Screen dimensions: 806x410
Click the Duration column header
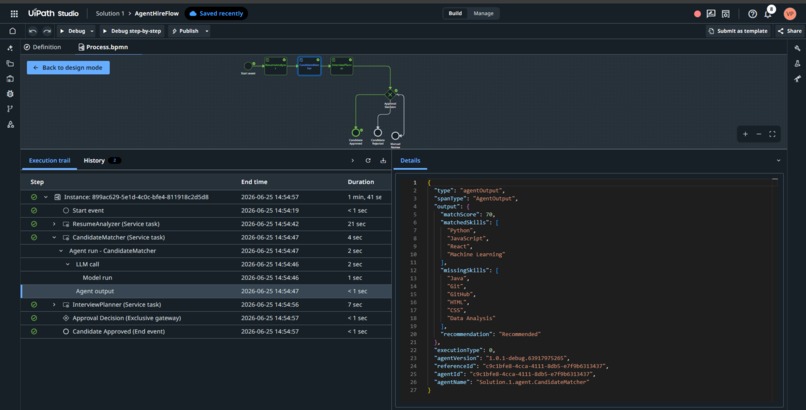[360, 182]
